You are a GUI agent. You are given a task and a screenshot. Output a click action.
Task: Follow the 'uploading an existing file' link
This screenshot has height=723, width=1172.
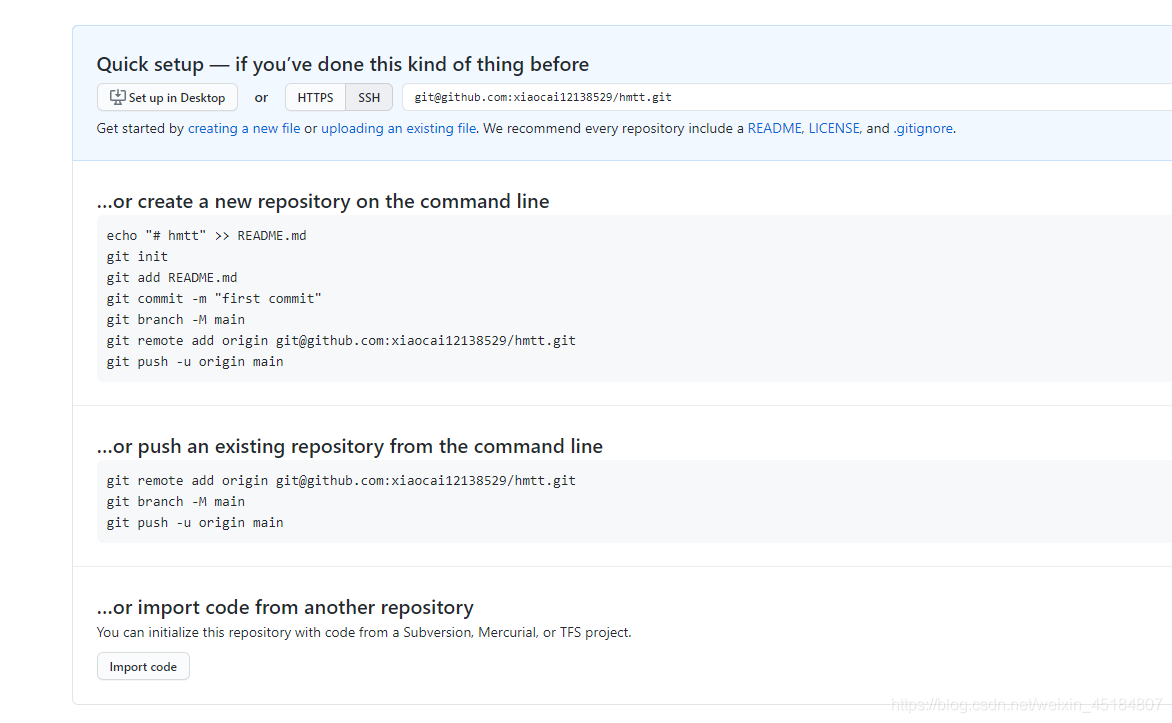point(398,129)
